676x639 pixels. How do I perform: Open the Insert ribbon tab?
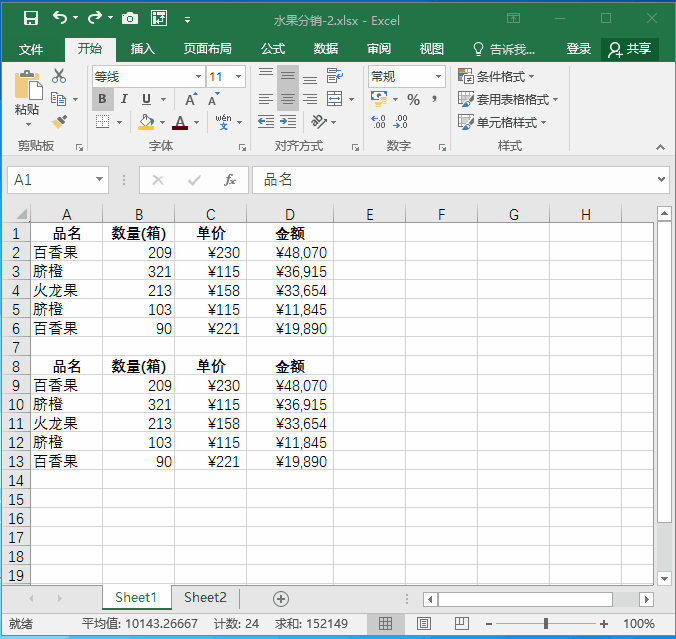pyautogui.click(x=143, y=49)
